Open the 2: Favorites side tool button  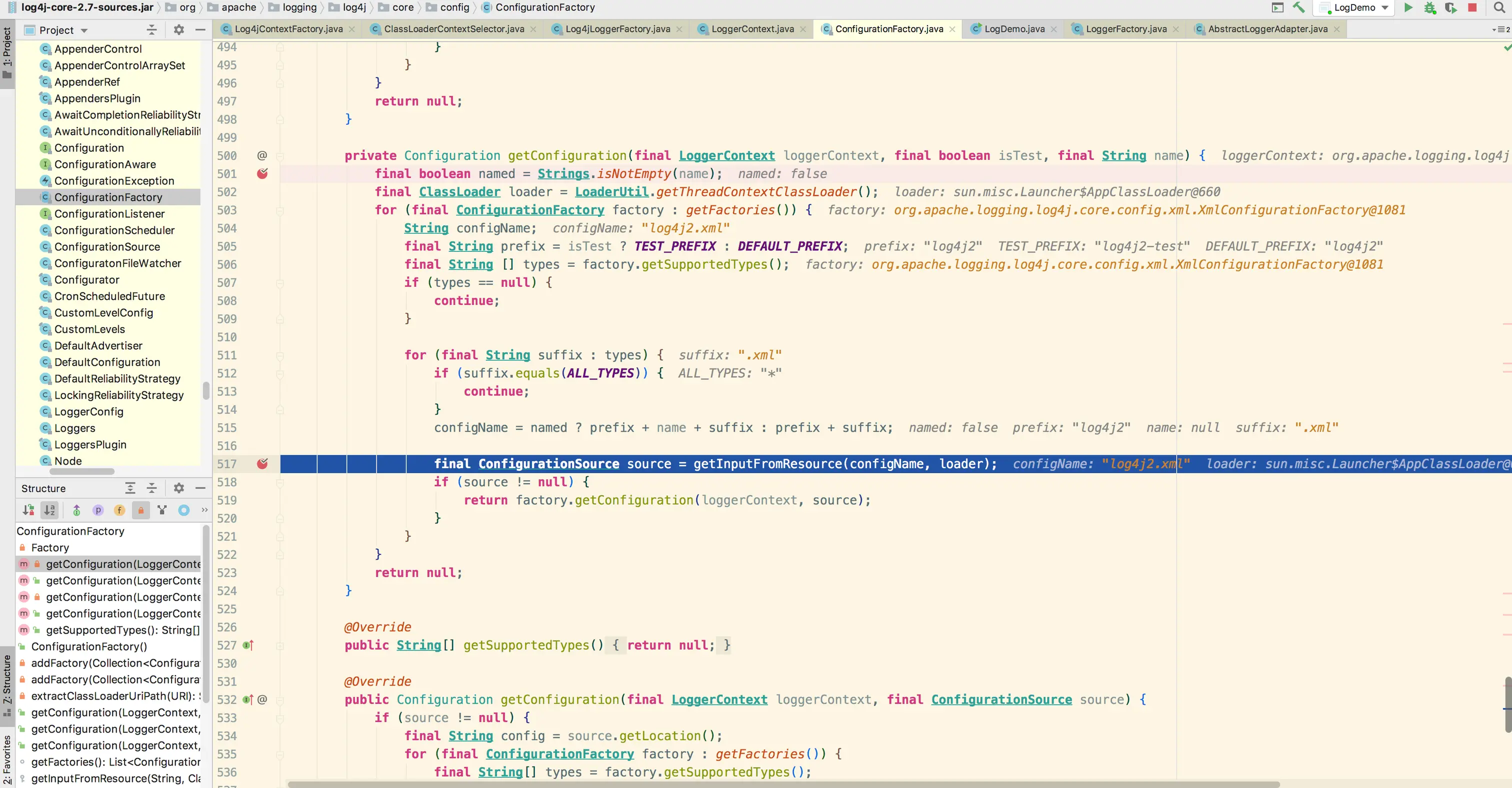pyautogui.click(x=7, y=760)
